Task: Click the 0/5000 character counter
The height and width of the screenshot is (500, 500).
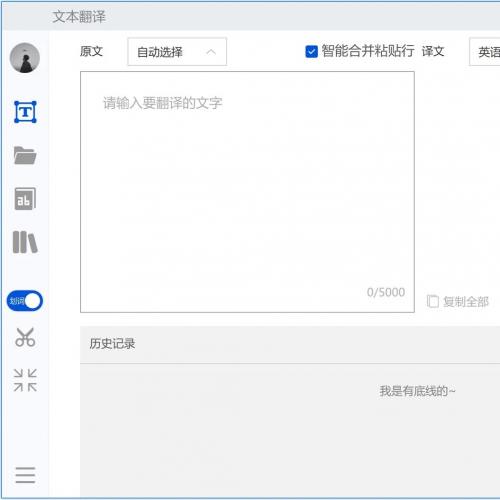Action: coord(386,292)
